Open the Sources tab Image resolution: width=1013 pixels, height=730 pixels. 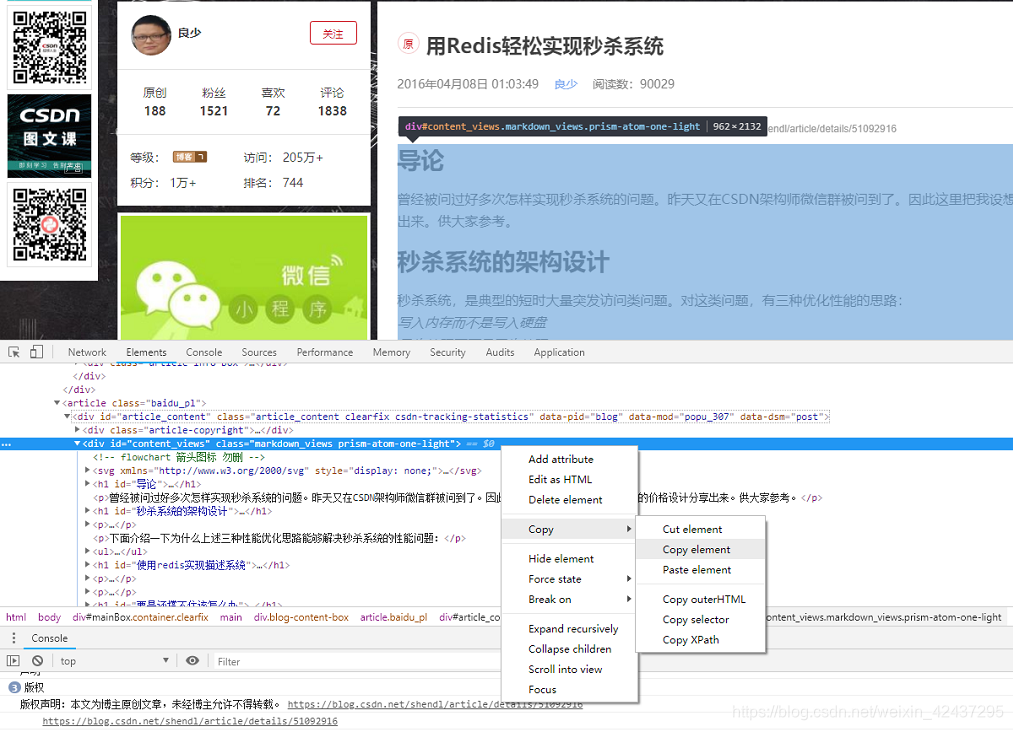click(259, 352)
